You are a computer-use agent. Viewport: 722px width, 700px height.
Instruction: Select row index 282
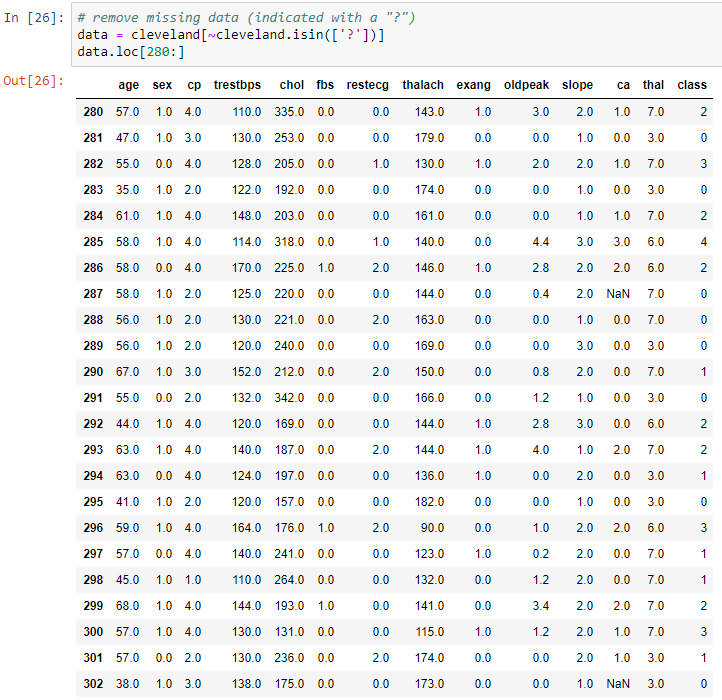tap(93, 164)
